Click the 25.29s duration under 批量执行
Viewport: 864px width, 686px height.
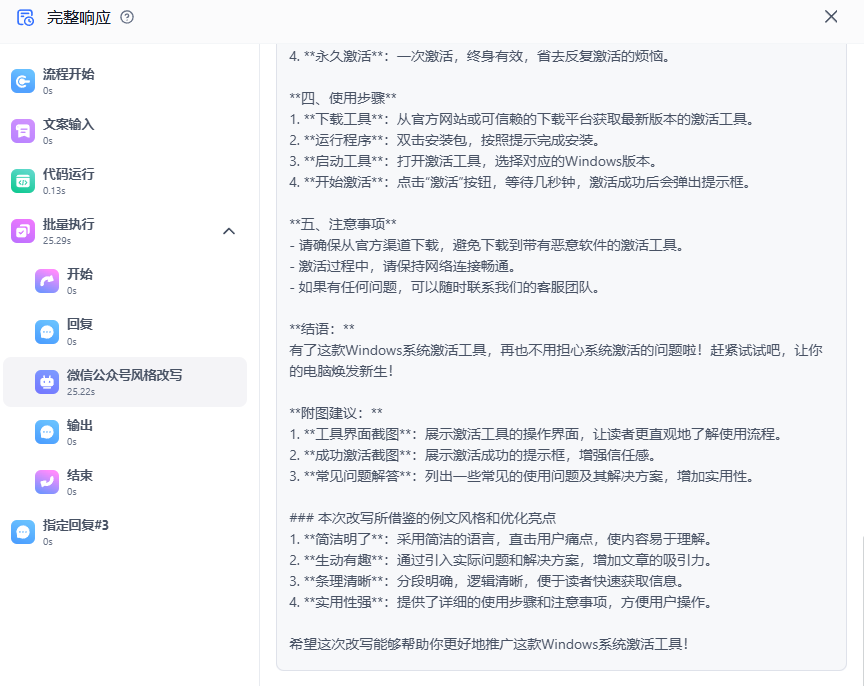pyautogui.click(x=55, y=240)
